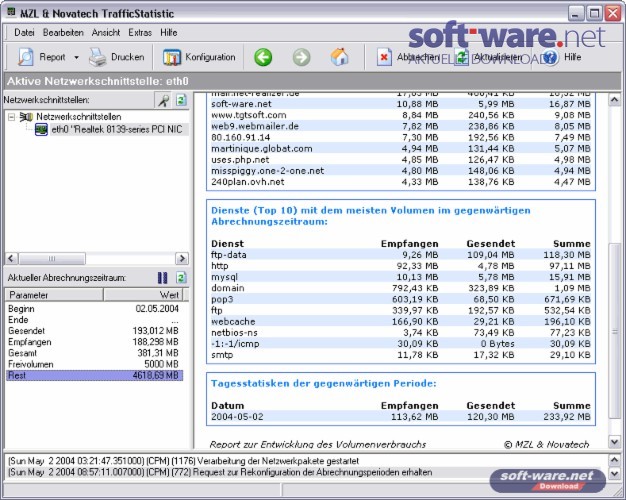Click the title bar application icon

pyautogui.click(x=12, y=12)
